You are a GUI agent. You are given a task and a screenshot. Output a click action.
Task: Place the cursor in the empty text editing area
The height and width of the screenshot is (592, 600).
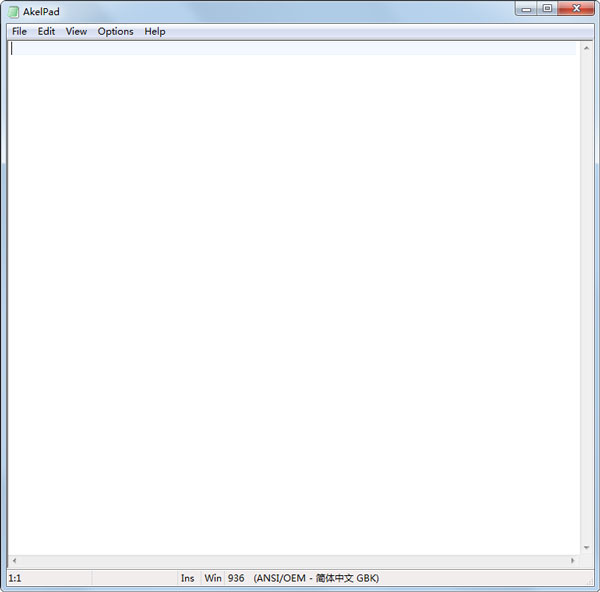(x=290, y=300)
